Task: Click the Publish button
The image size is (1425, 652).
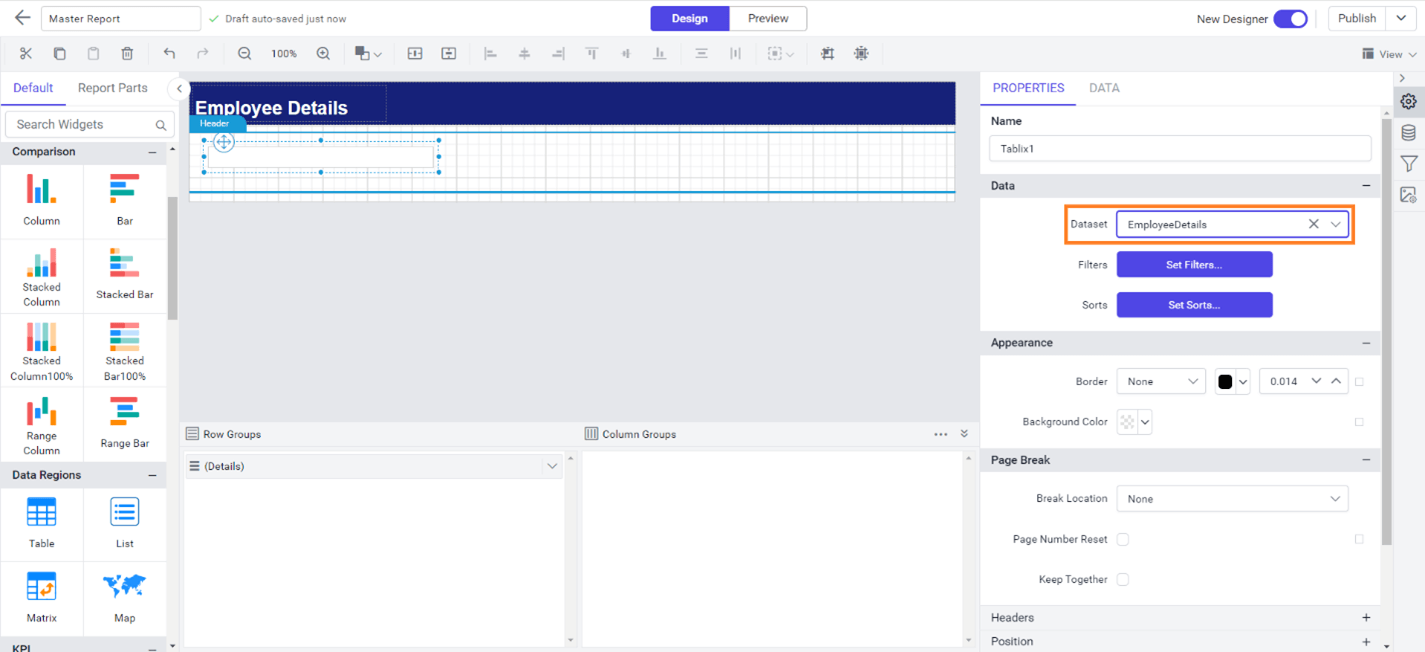Action: point(1357,18)
